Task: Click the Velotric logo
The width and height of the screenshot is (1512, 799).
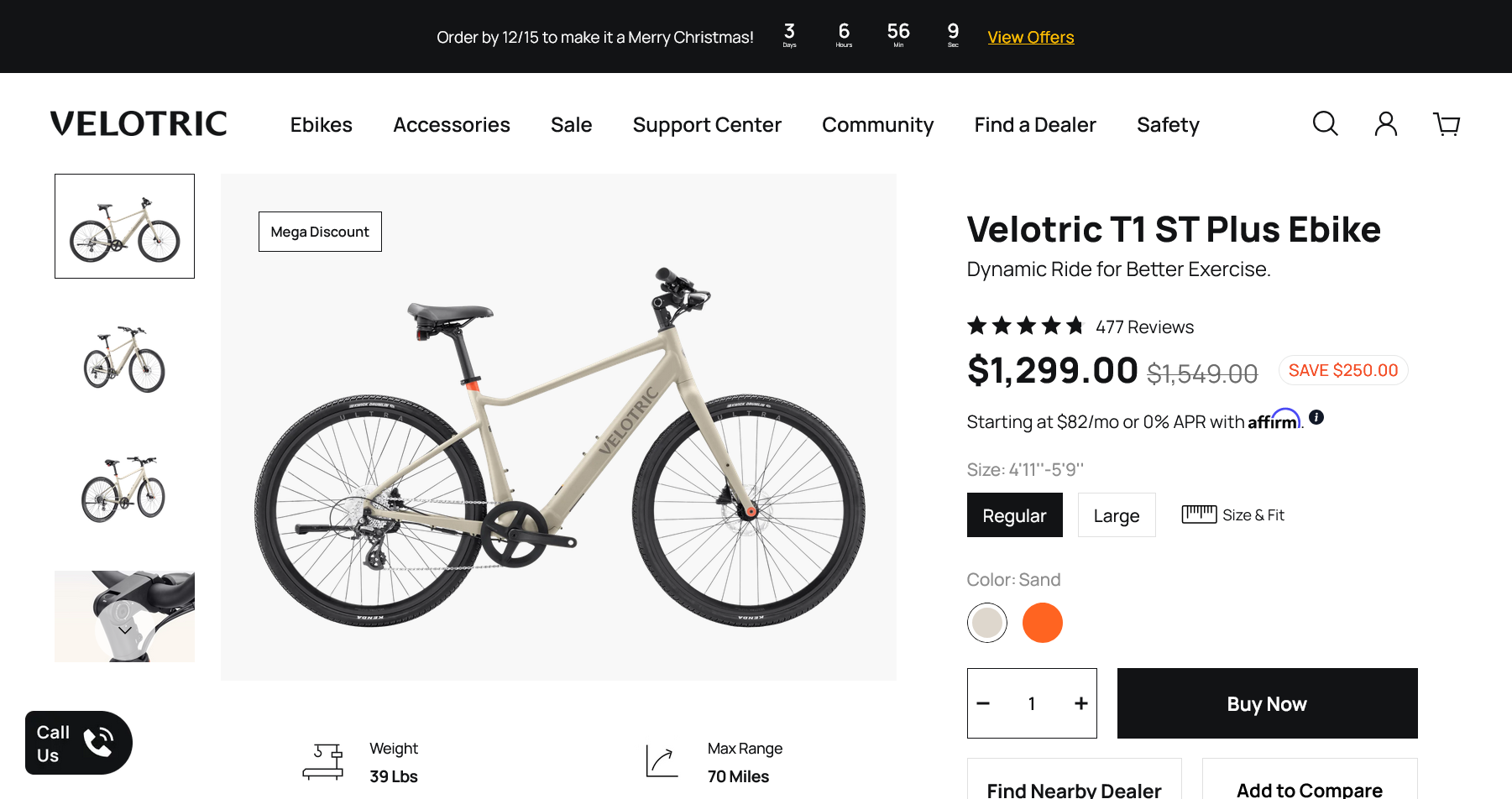Action: click(x=139, y=124)
